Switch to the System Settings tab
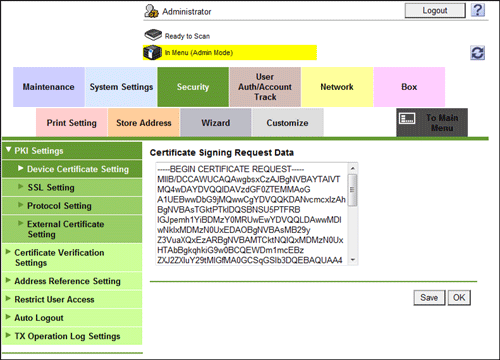The height and width of the screenshot is (360, 500). 121,87
